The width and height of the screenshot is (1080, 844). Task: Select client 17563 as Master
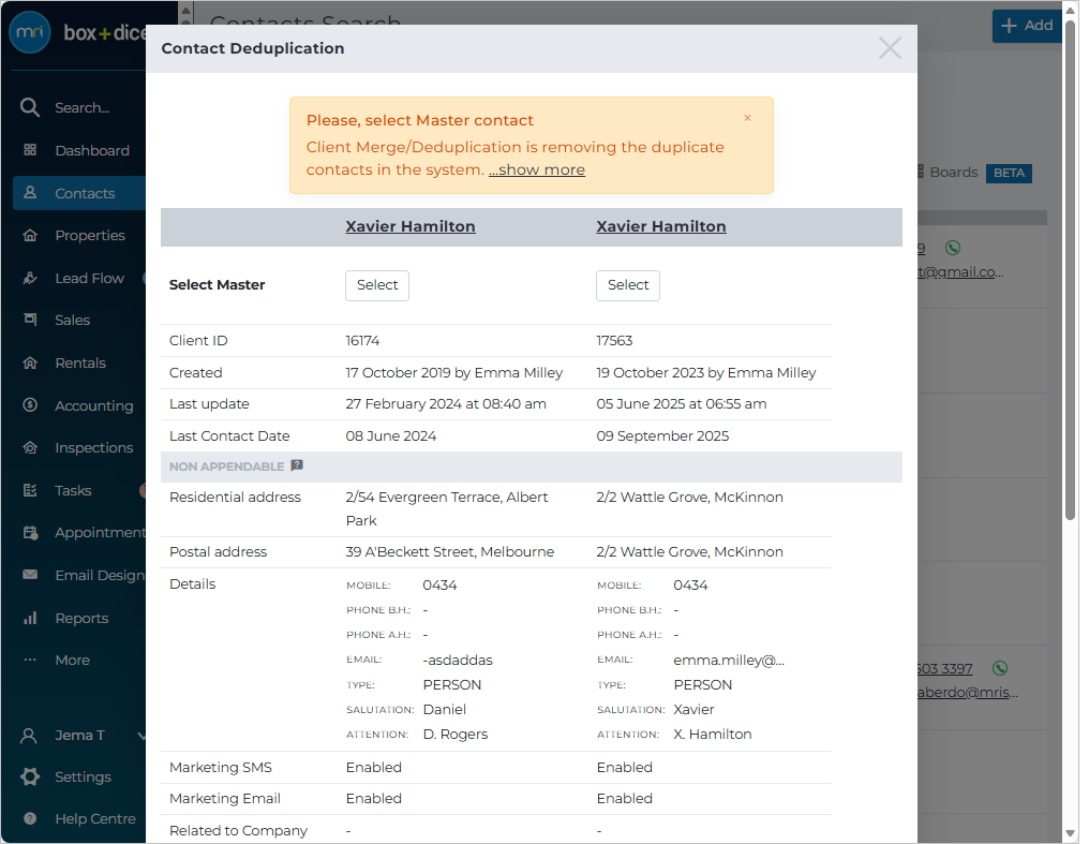click(627, 285)
